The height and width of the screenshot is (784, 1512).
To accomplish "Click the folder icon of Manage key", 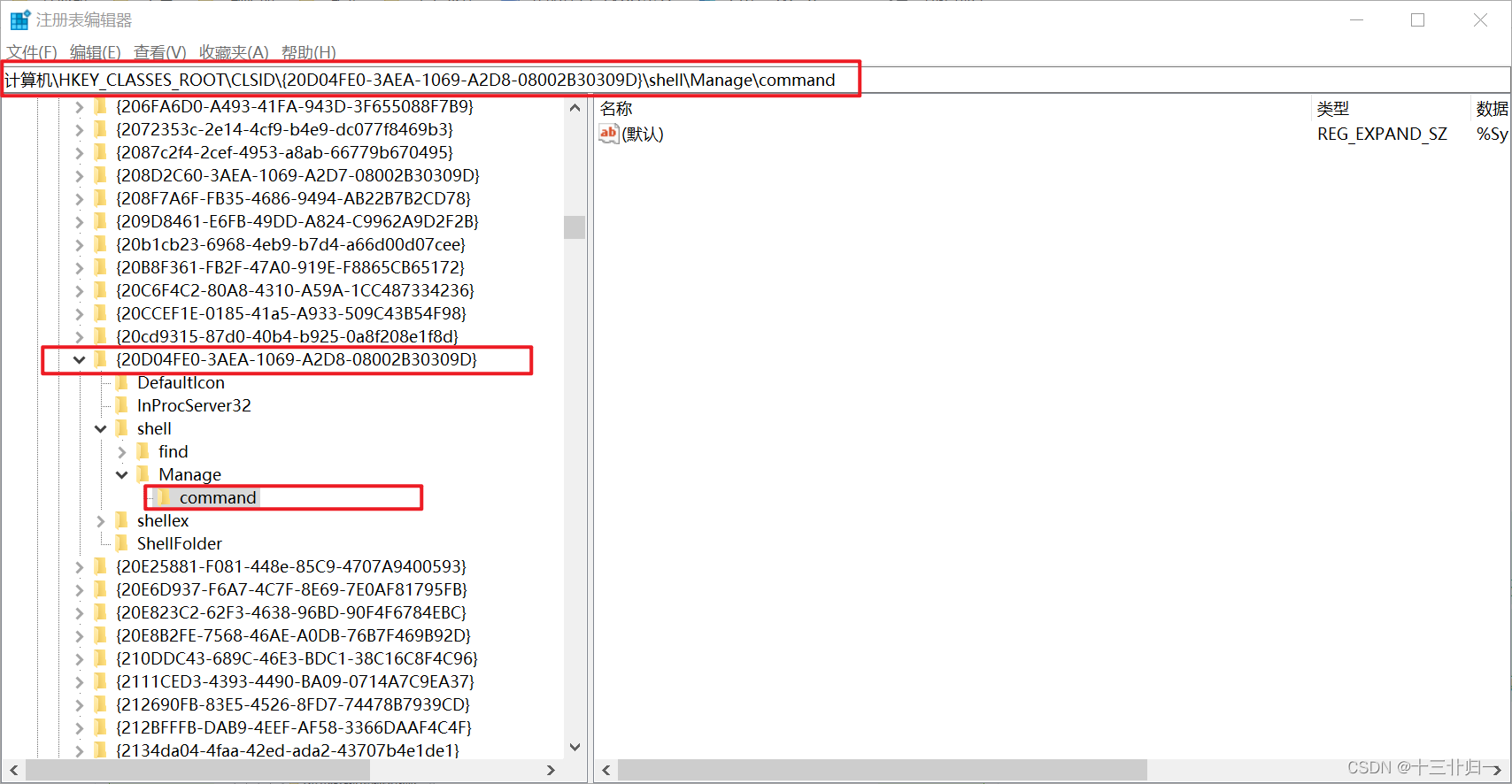I will pyautogui.click(x=143, y=474).
